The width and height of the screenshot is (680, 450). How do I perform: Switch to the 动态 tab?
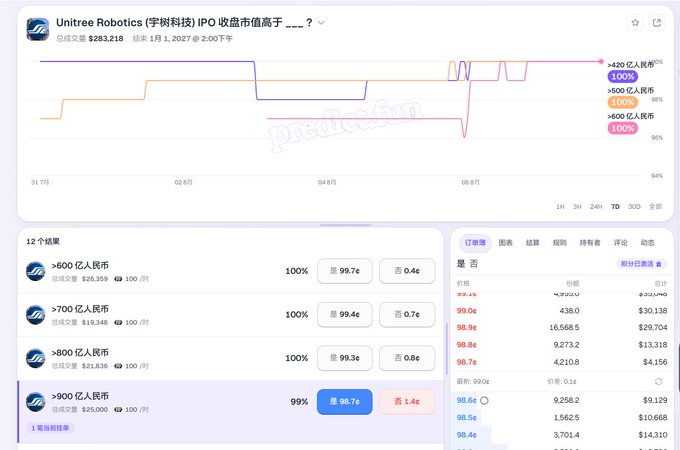coord(647,243)
